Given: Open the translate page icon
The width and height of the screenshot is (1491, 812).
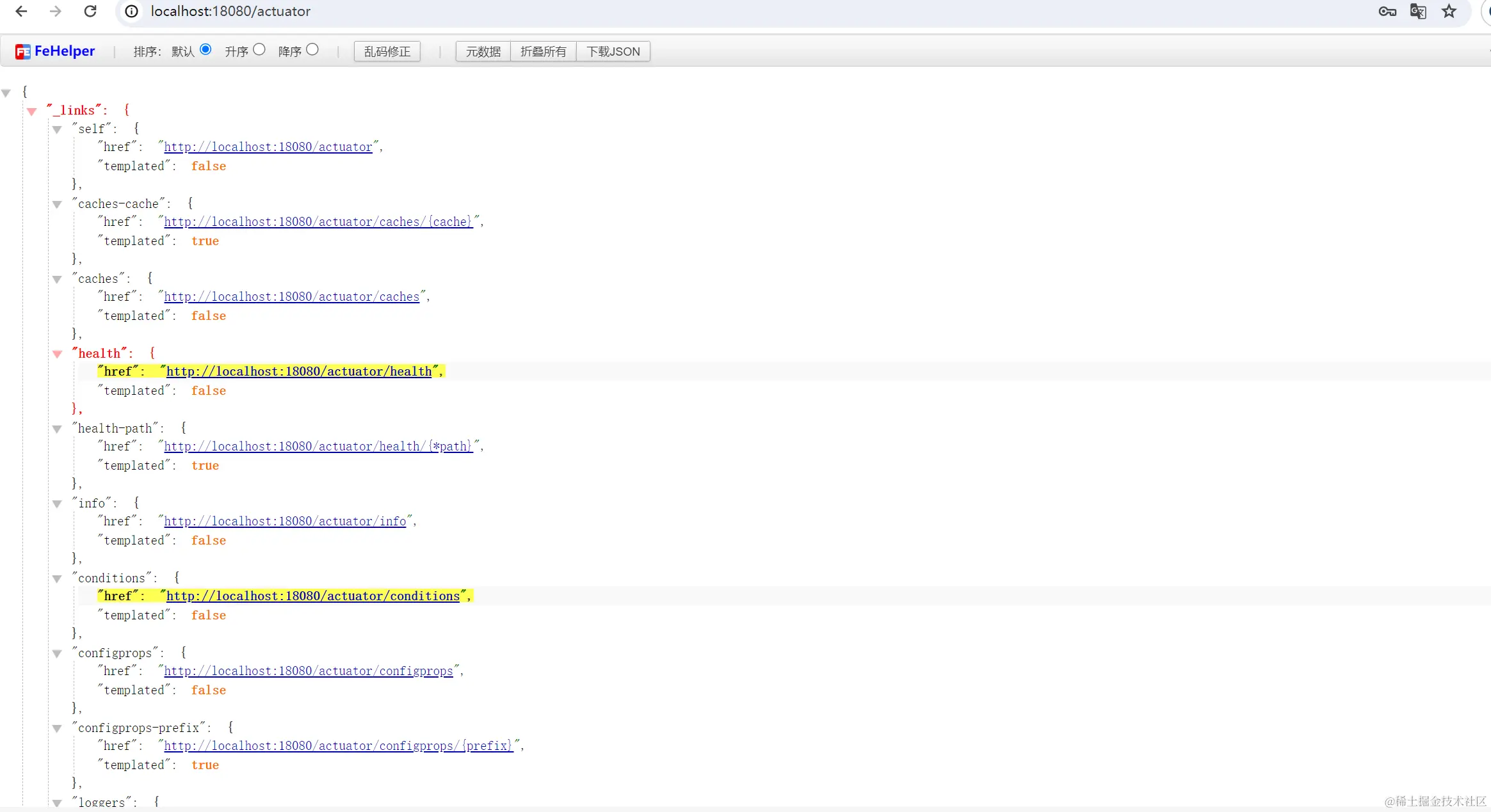Looking at the screenshot, I should pos(1417,12).
